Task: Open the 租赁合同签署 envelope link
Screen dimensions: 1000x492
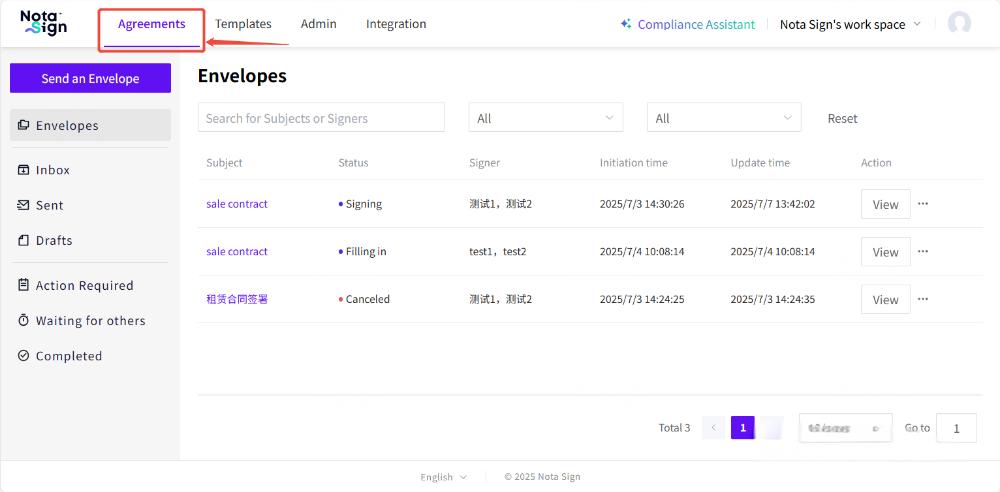Action: click(237, 299)
